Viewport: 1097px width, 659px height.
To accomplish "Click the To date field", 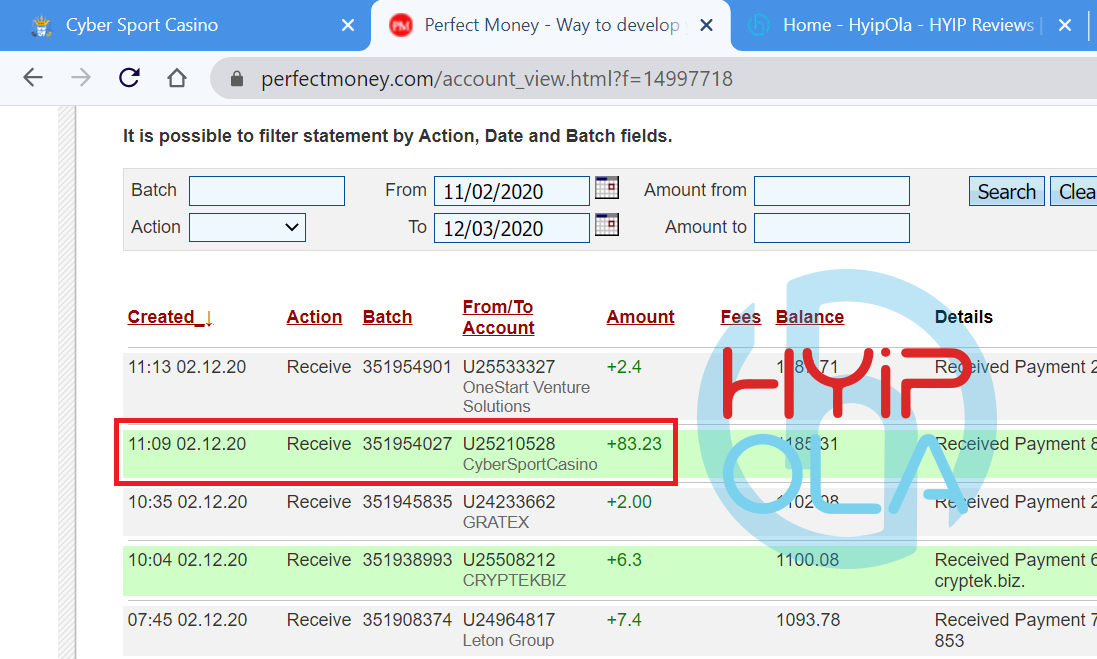I will (511, 228).
